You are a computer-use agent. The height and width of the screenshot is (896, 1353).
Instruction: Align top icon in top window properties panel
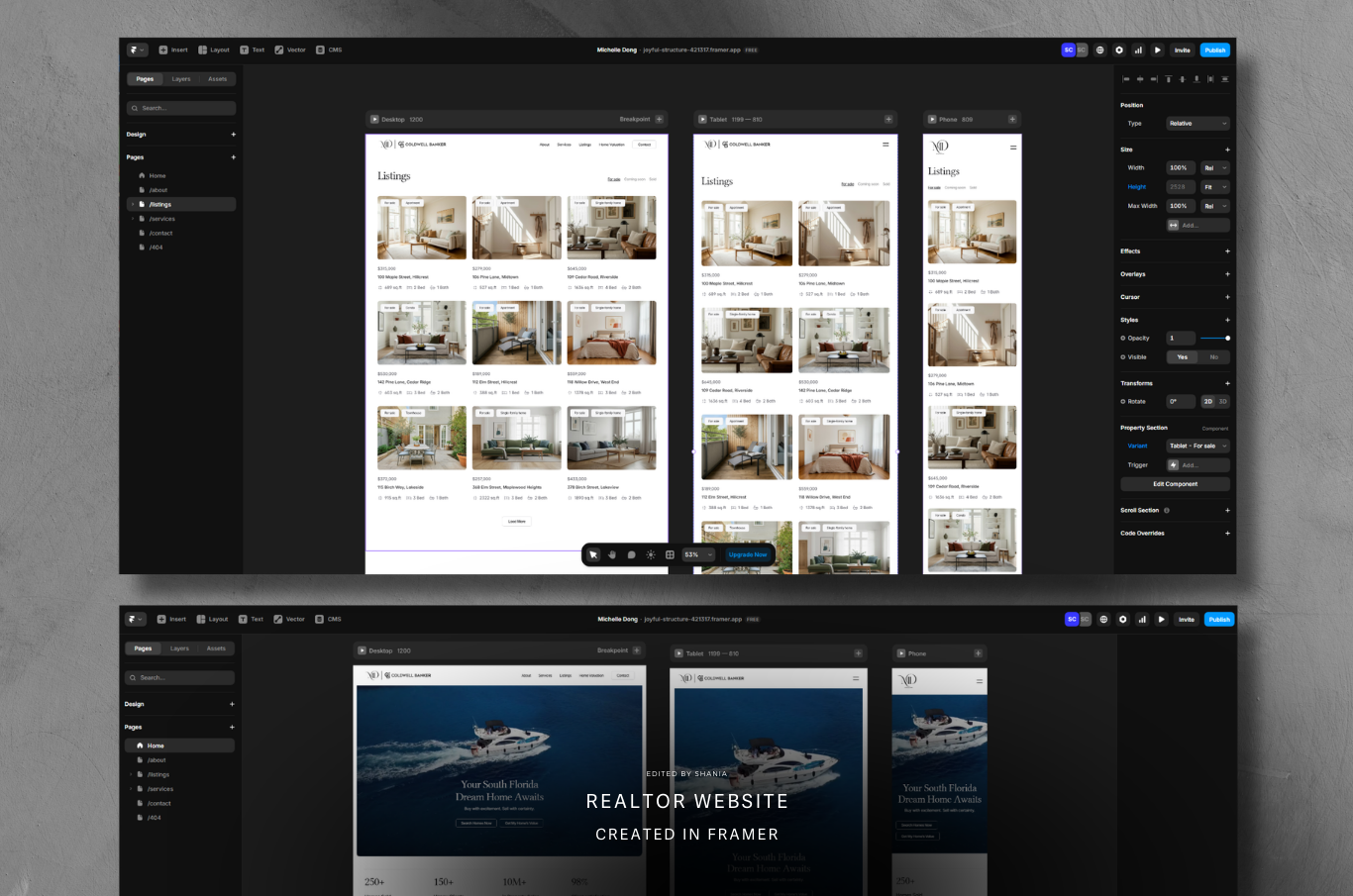click(x=1169, y=79)
